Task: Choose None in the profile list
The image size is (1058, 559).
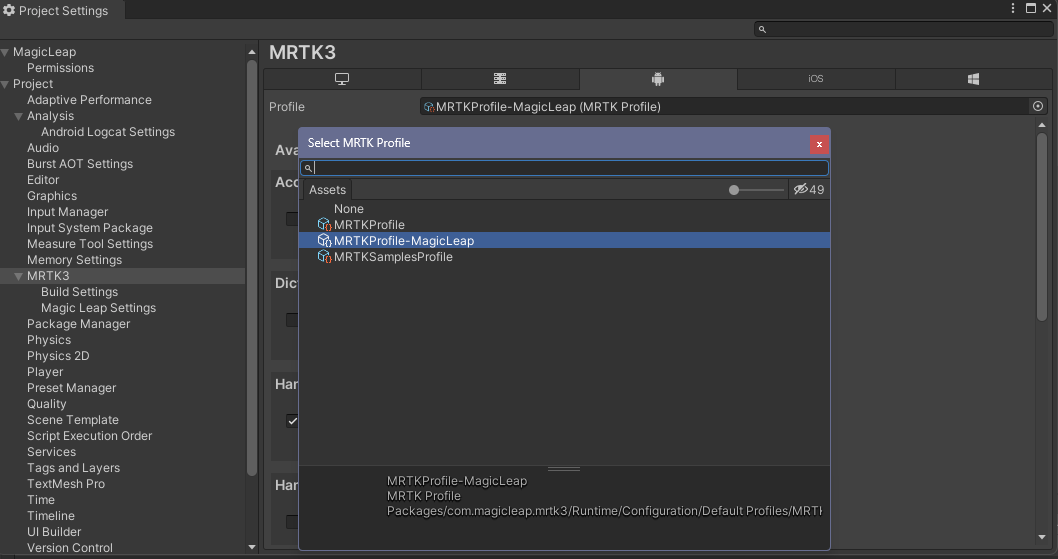Action: point(349,209)
